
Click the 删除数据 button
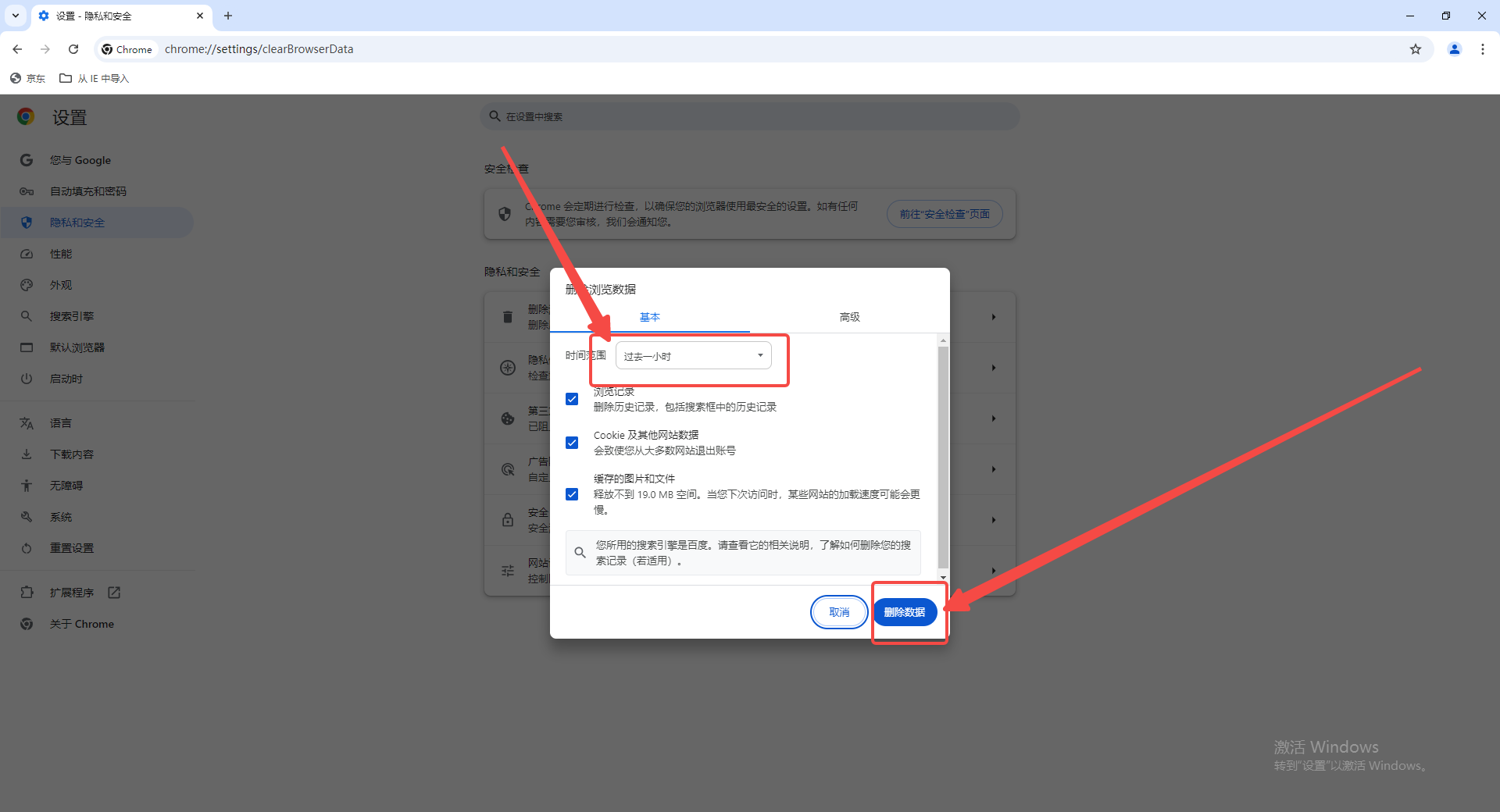[905, 612]
